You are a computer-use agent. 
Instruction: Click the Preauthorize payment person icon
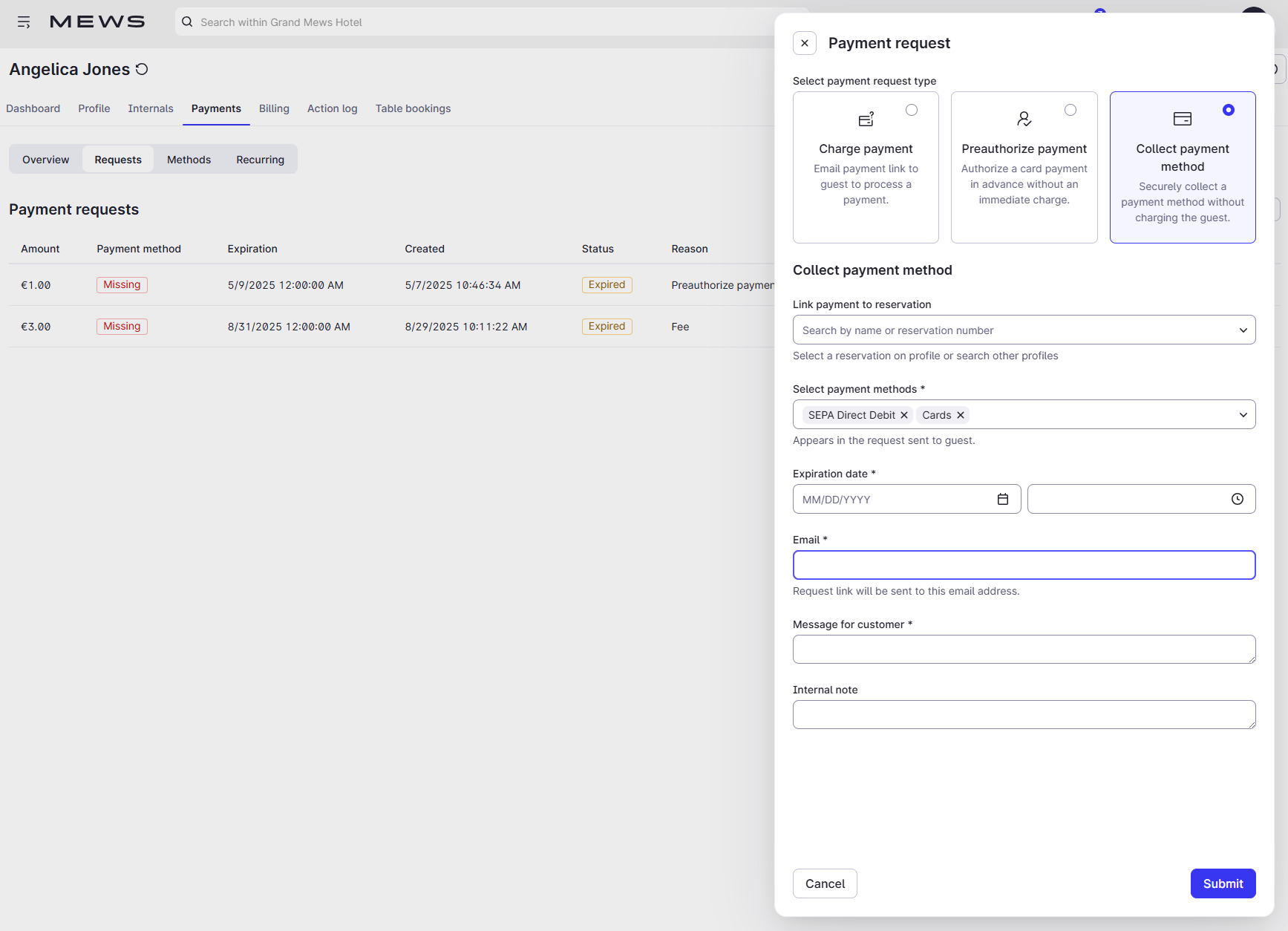pos(1024,119)
